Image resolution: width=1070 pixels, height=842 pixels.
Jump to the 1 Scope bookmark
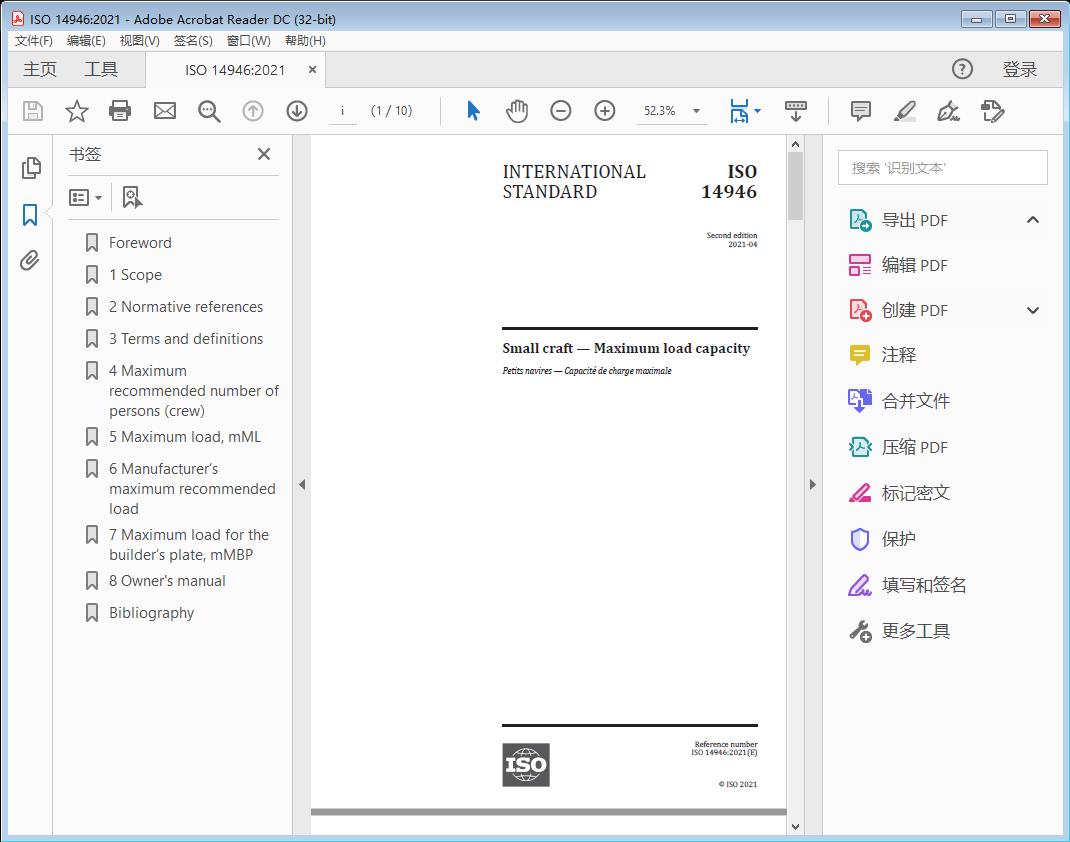pos(135,275)
